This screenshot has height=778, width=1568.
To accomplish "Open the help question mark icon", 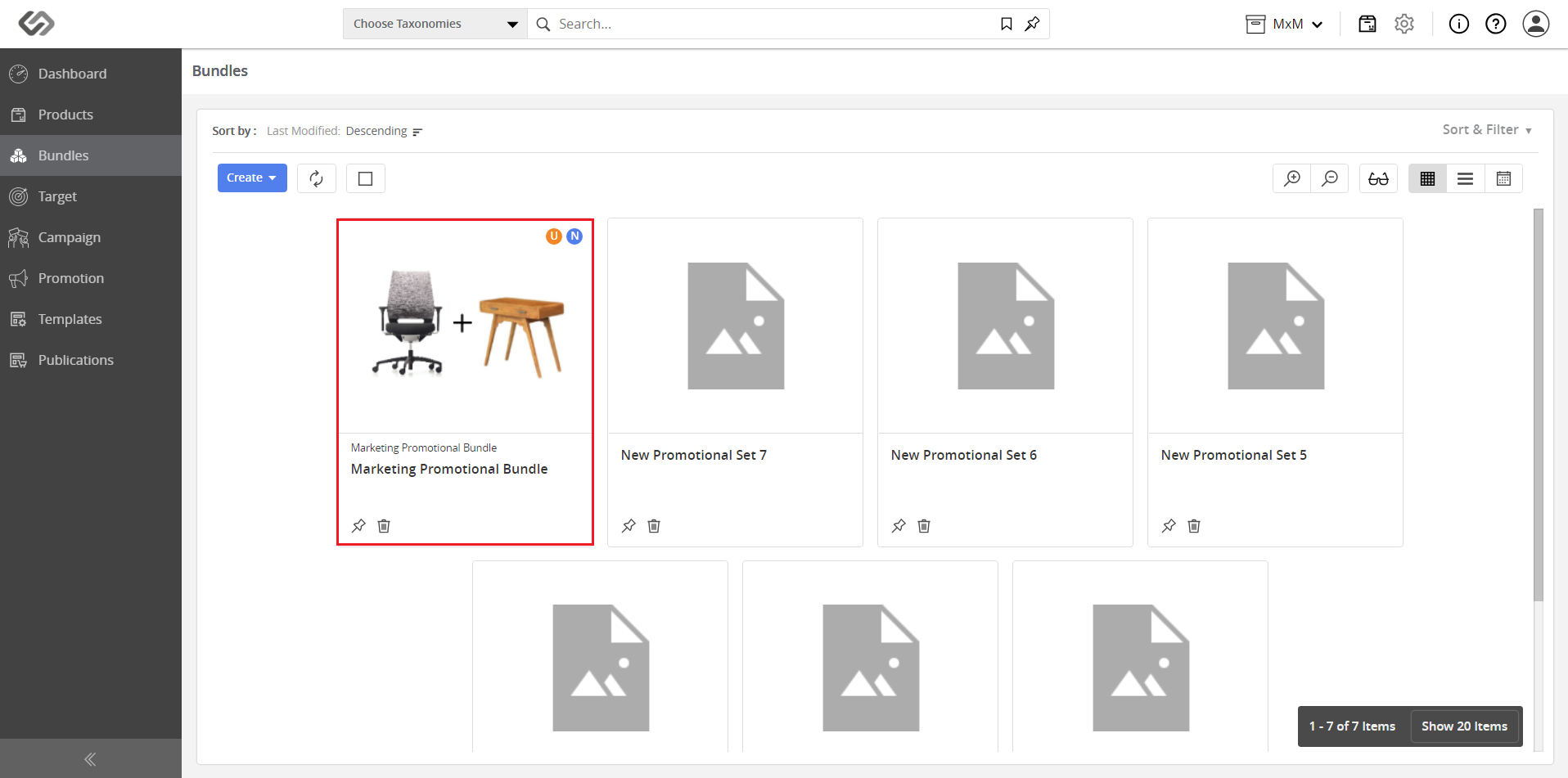I will tap(1496, 24).
